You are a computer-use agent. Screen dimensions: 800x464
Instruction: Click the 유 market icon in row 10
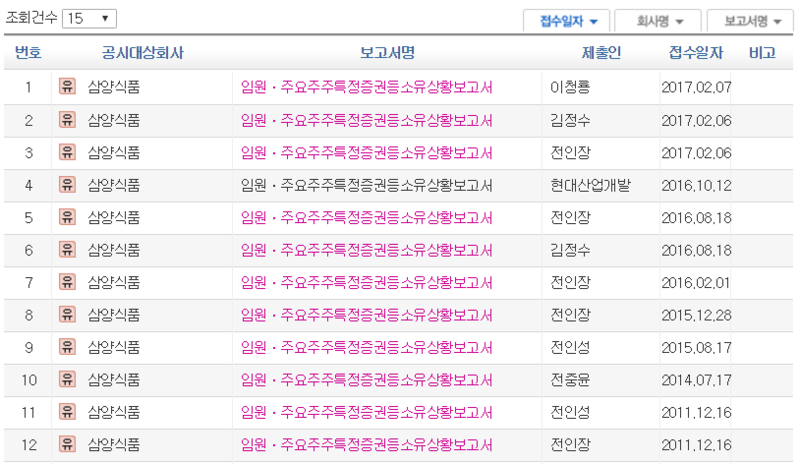[x=67, y=379]
